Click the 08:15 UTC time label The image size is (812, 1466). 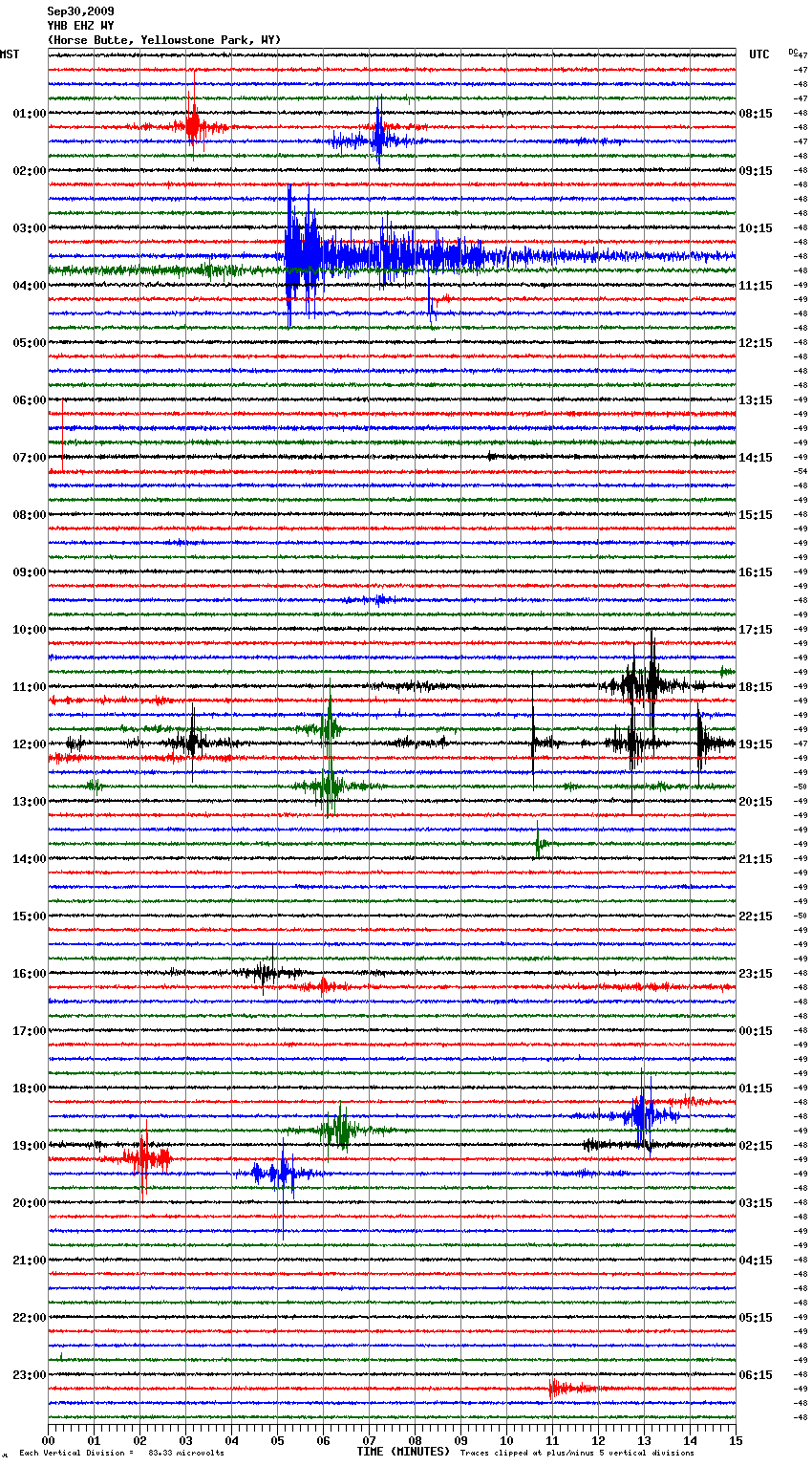[756, 114]
